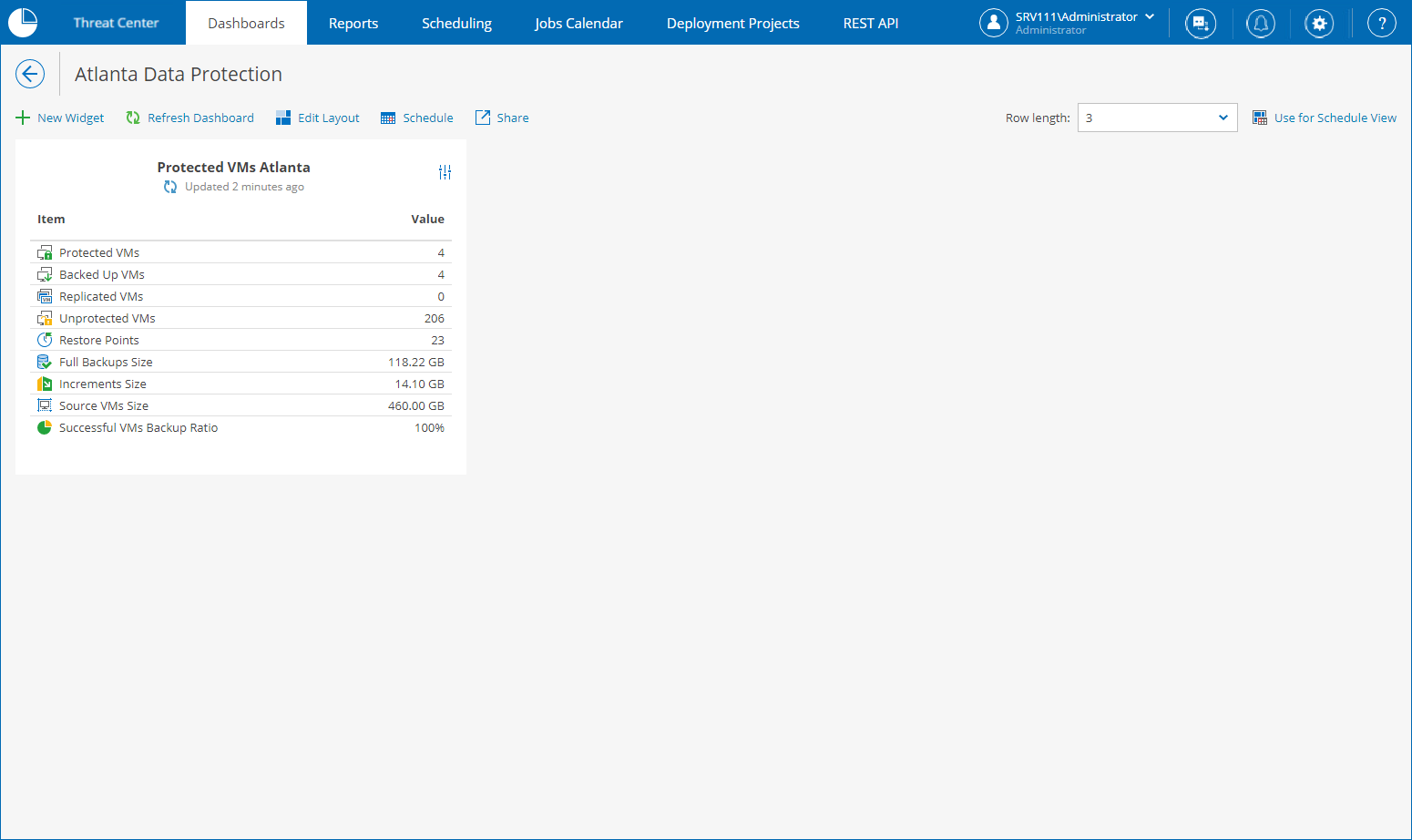Click the Replicated VMs value 0
Screen dimensions: 1412x840
tap(441, 296)
